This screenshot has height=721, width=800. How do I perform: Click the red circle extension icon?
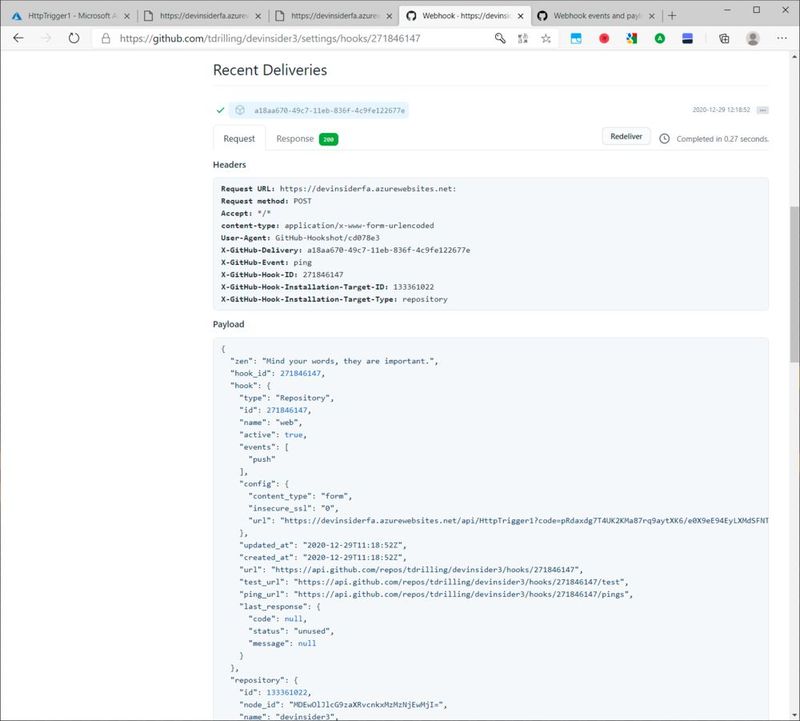pyautogui.click(x=604, y=38)
